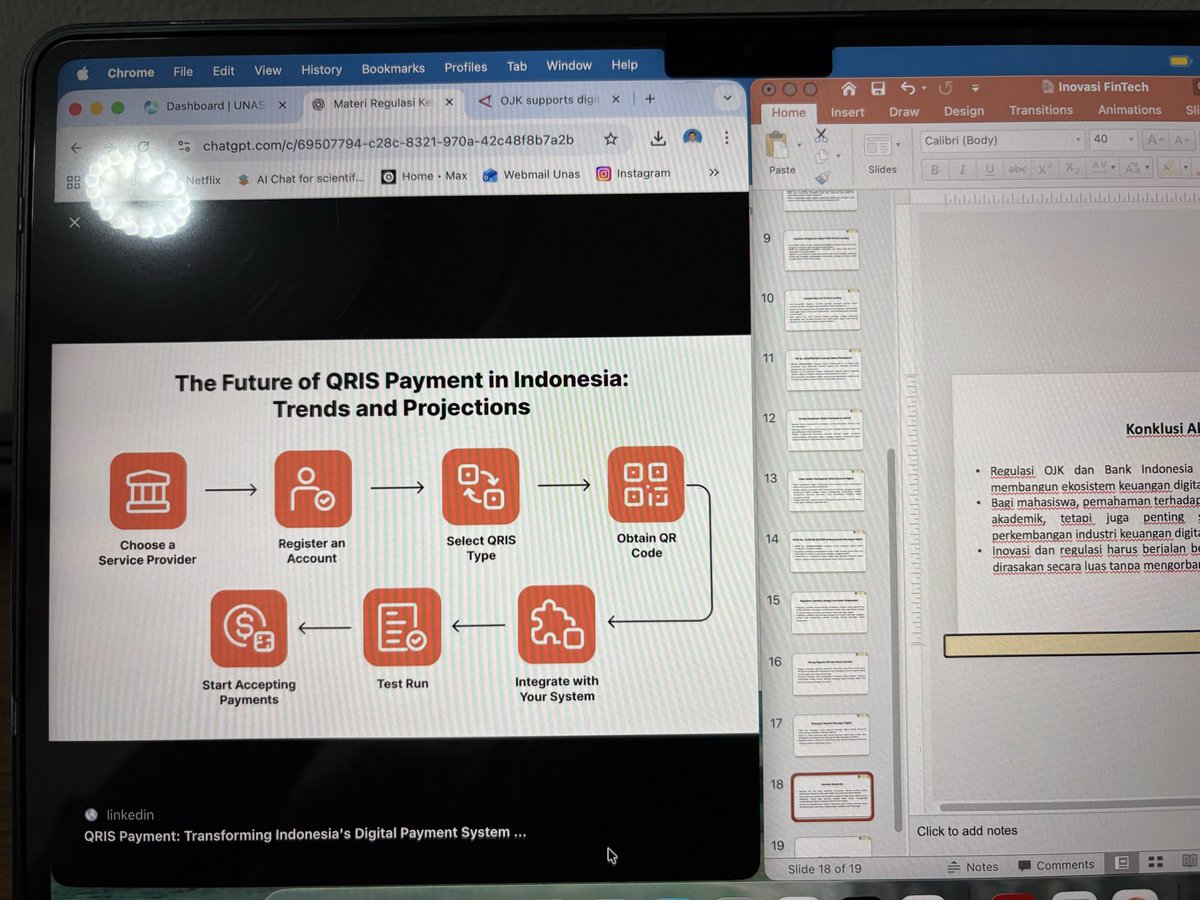Close the Materi Regulasi Ke tab
Viewport: 1200px width, 900px height.
450,102
